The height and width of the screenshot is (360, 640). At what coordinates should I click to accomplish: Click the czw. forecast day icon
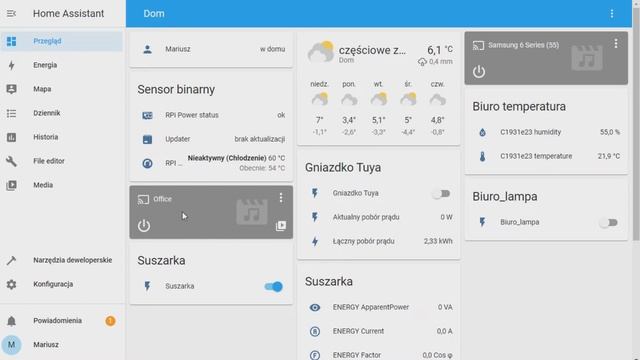click(438, 100)
